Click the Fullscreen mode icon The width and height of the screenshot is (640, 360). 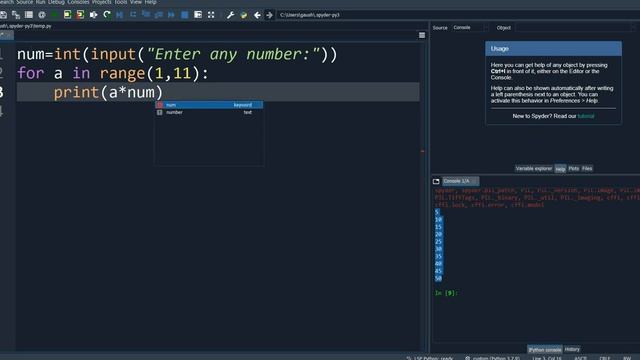(211, 15)
